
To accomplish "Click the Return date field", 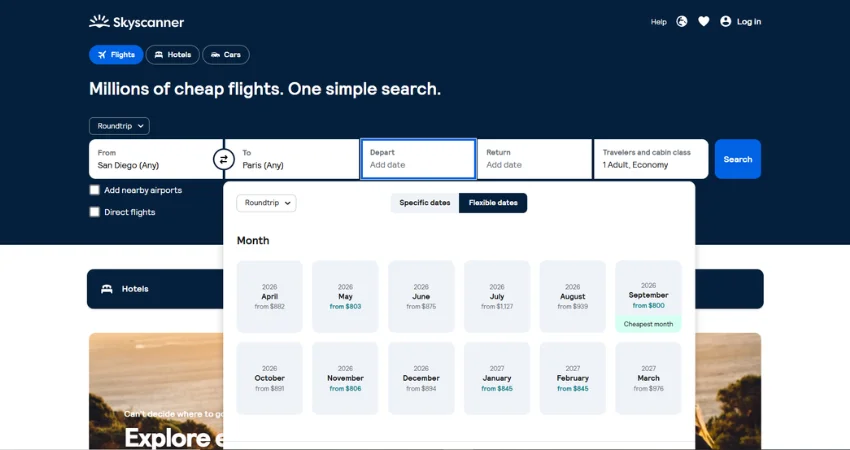I will [535, 159].
